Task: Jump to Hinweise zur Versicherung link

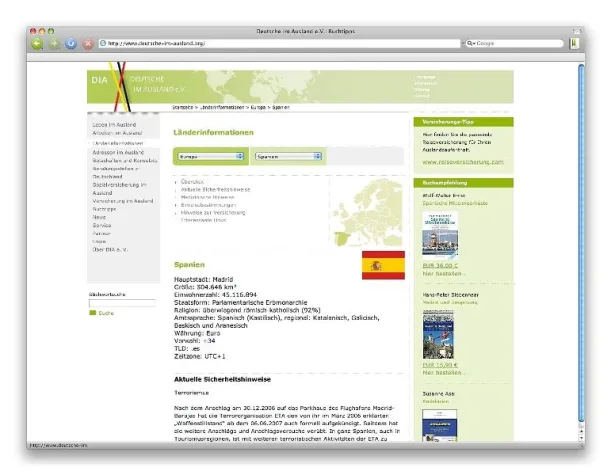Action: [213, 213]
